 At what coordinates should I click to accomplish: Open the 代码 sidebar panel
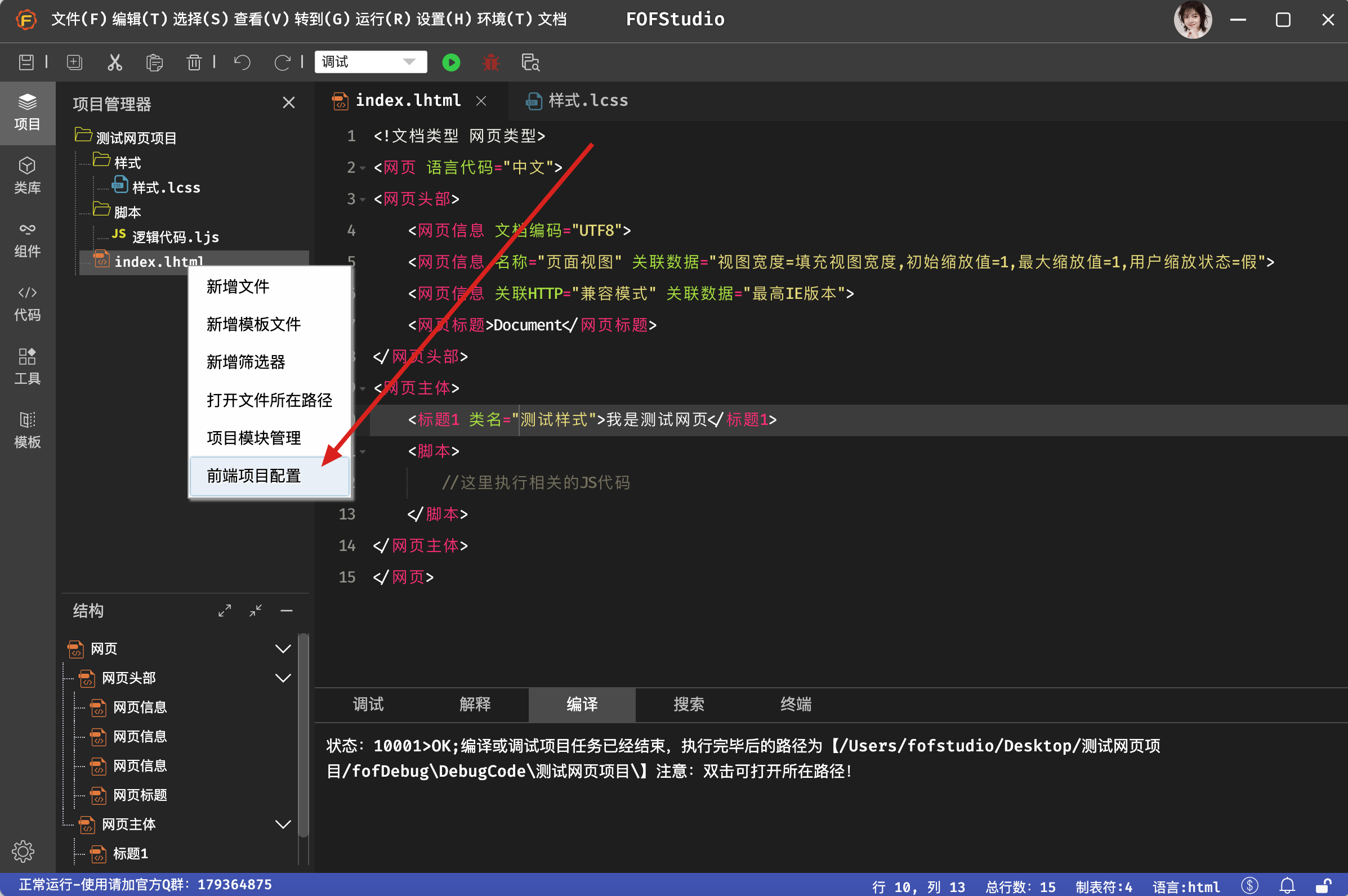click(28, 303)
